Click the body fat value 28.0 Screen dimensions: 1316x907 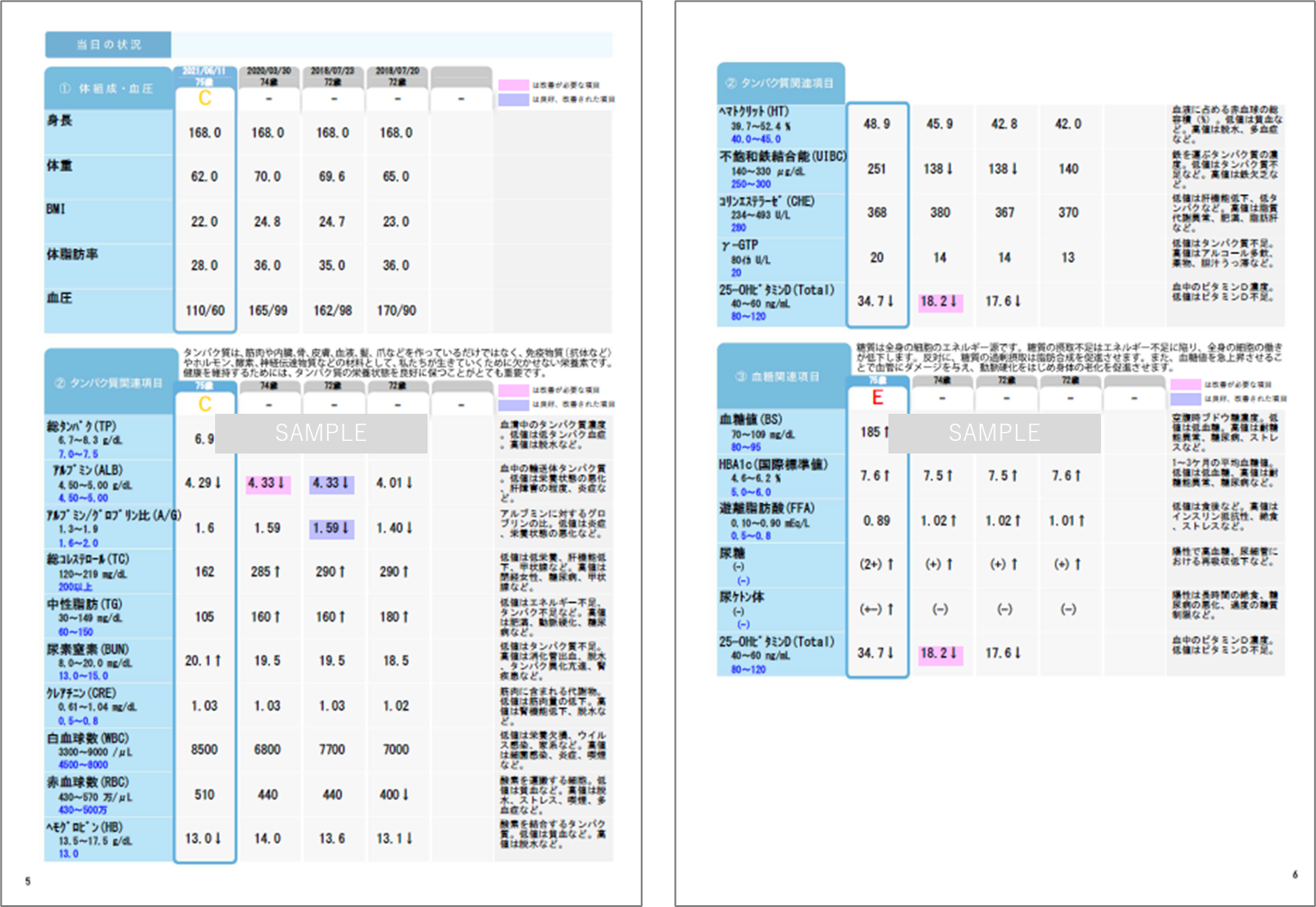coord(204,266)
